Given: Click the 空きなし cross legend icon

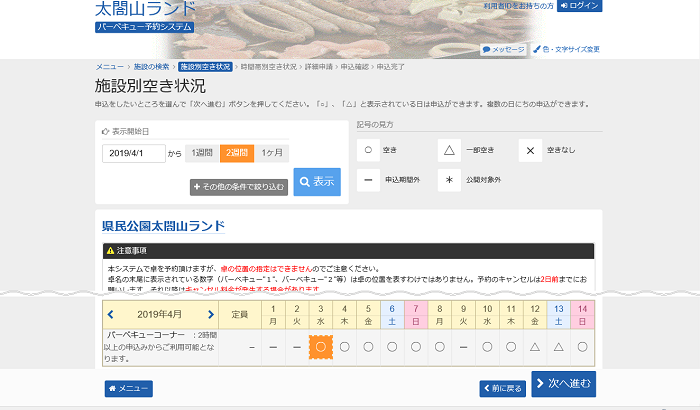Looking at the screenshot, I should [530, 151].
